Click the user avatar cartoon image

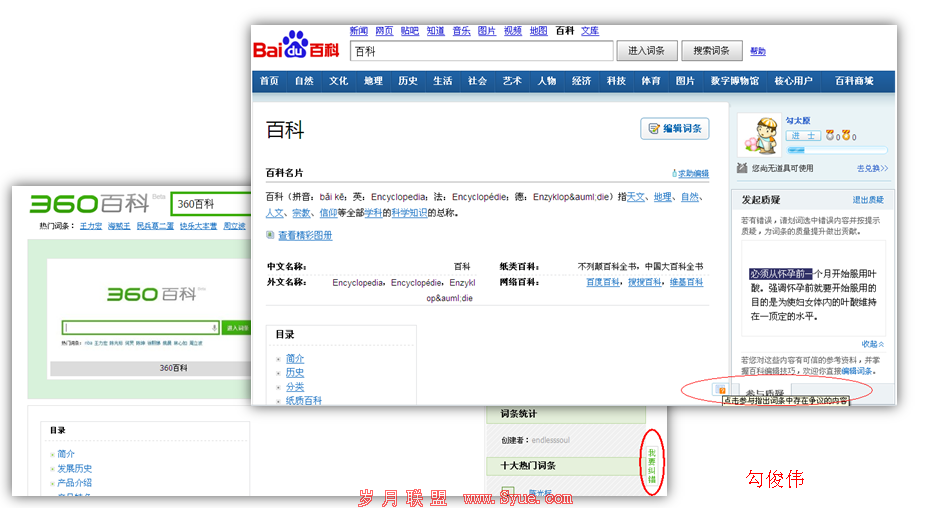click(761, 136)
